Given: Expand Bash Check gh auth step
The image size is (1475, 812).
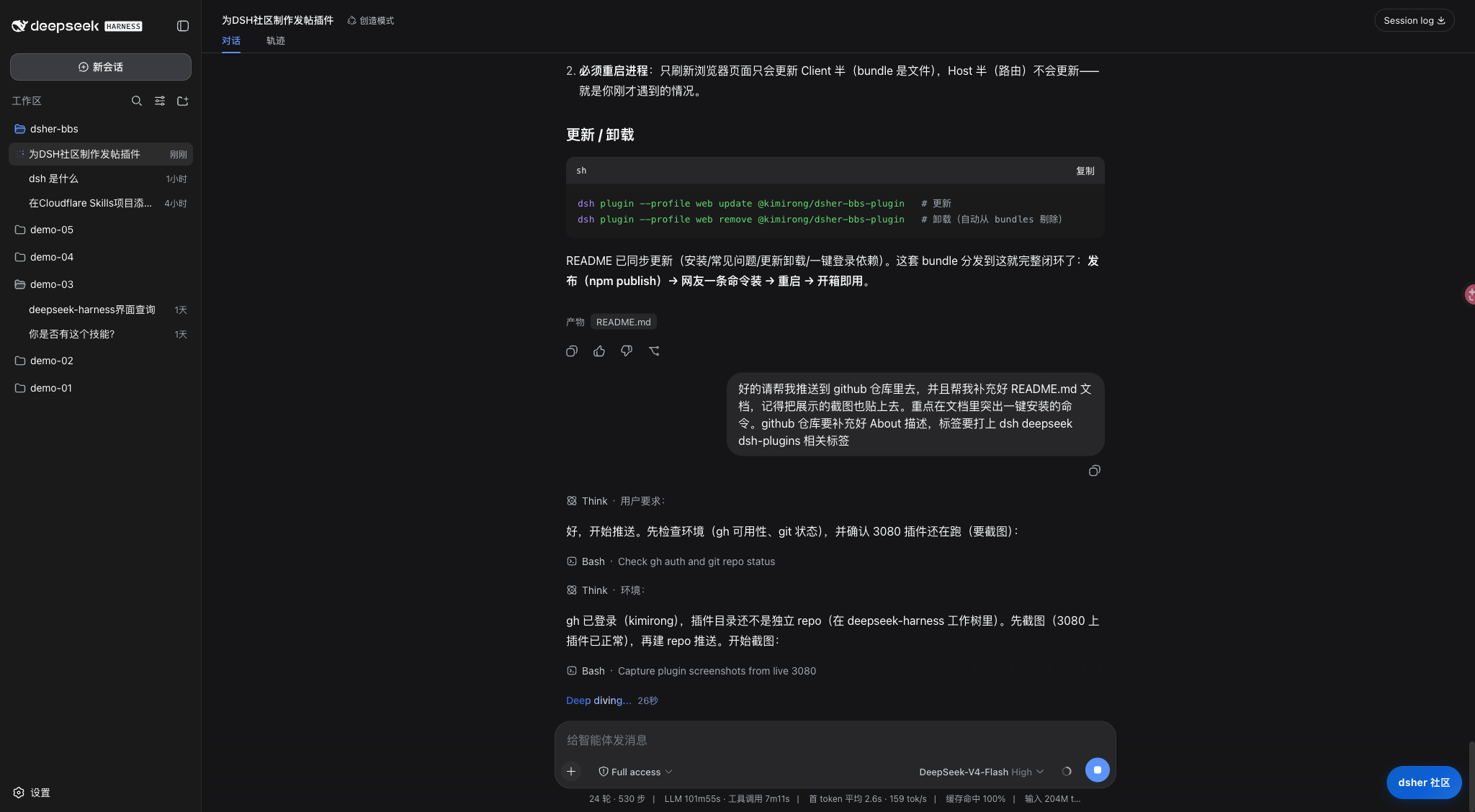Looking at the screenshot, I should pos(671,561).
